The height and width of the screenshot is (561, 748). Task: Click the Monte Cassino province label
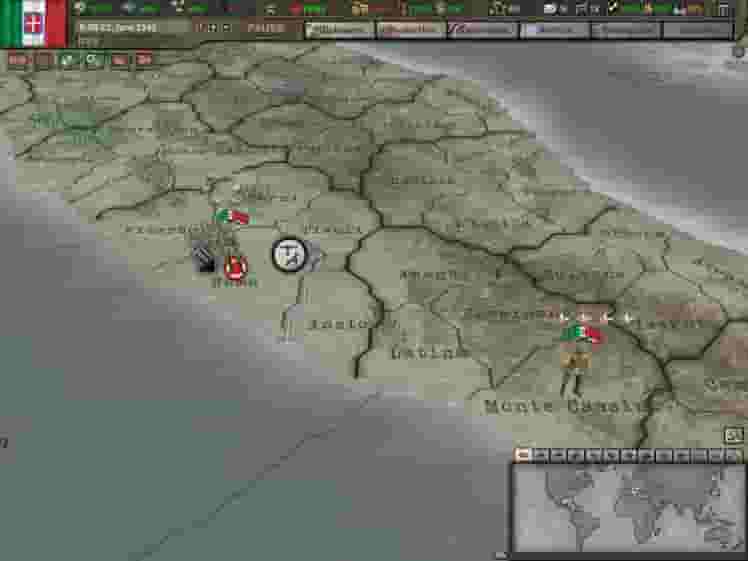point(567,407)
